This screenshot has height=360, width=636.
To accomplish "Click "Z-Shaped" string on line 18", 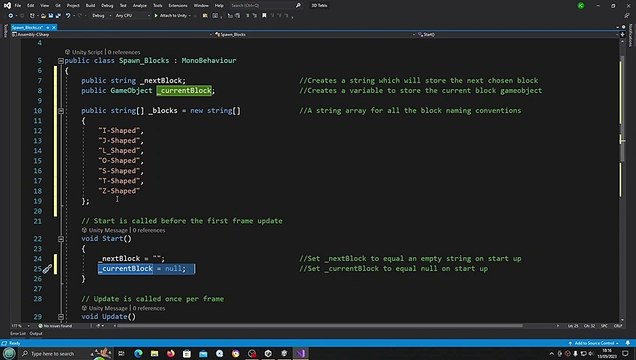I will coord(119,191).
